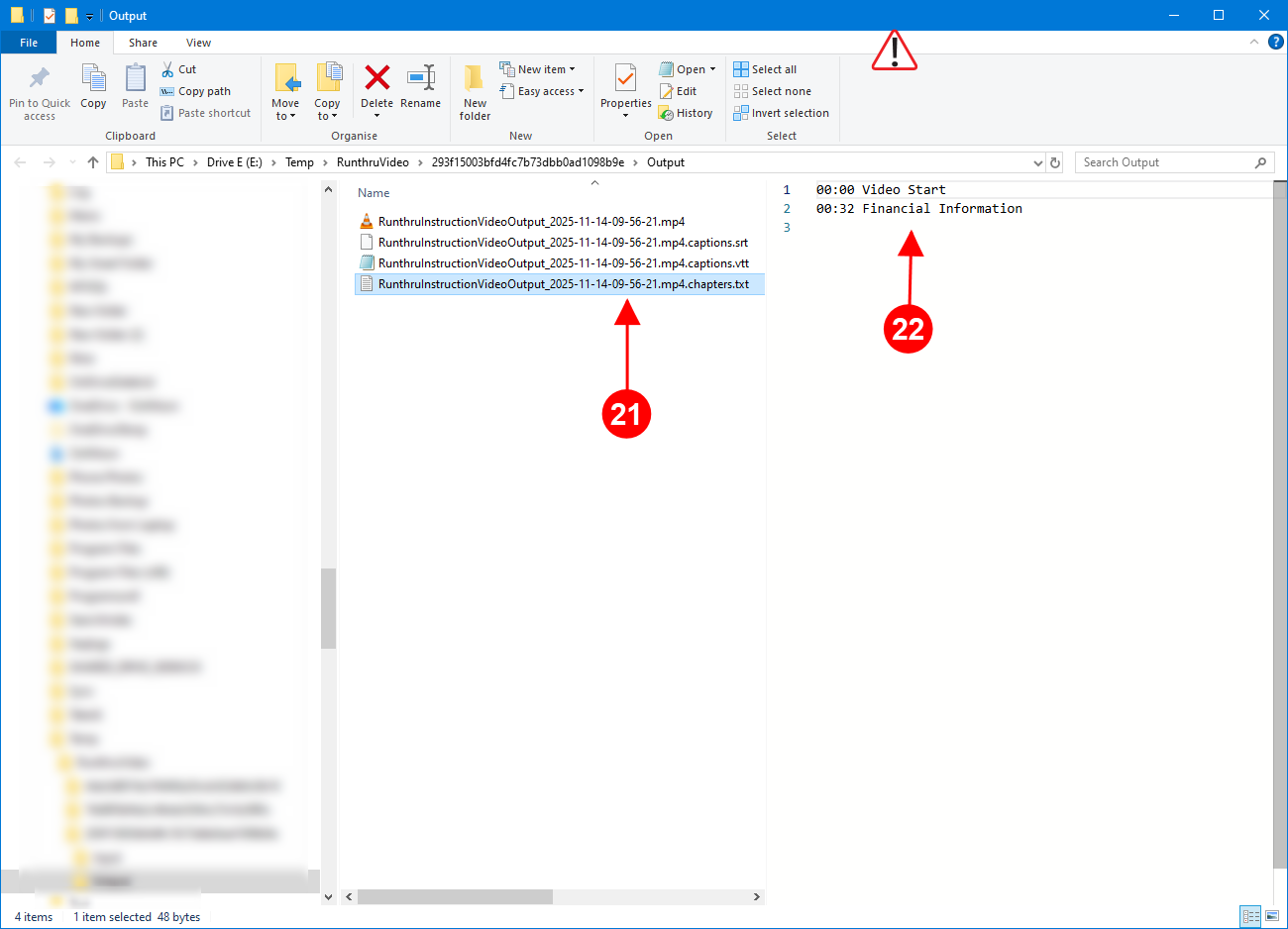1288x929 pixels.
Task: Open Properties from the ribbon
Action: coord(625,79)
